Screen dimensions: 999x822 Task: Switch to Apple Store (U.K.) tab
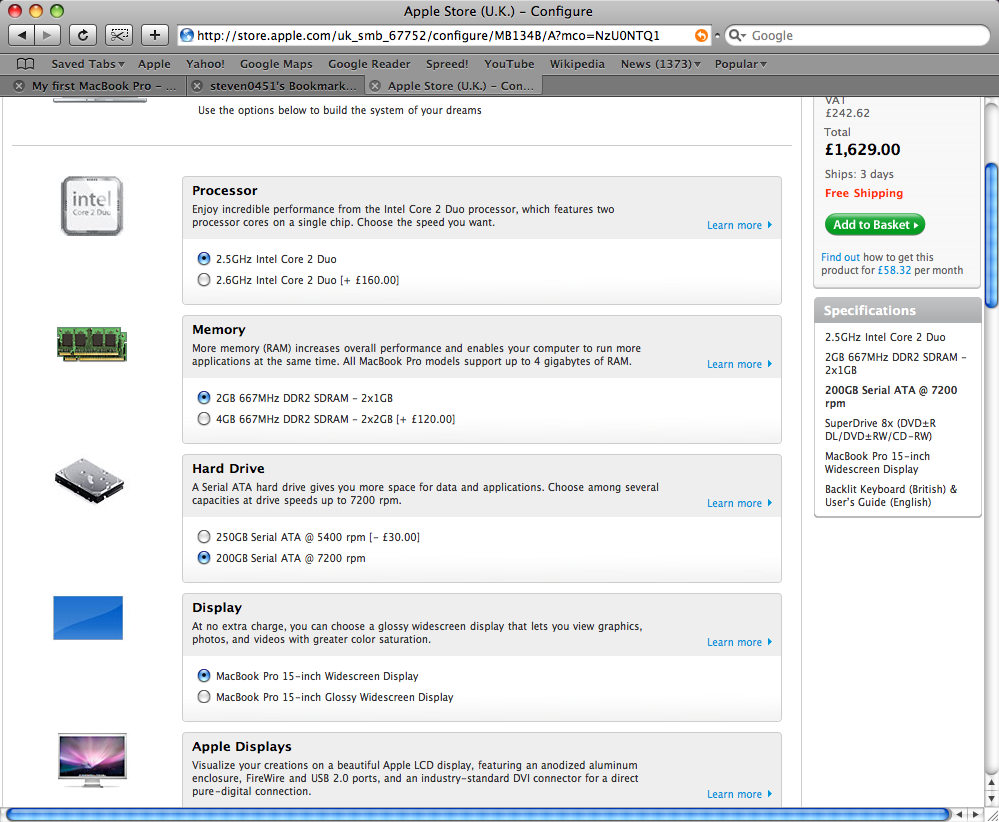click(x=461, y=86)
